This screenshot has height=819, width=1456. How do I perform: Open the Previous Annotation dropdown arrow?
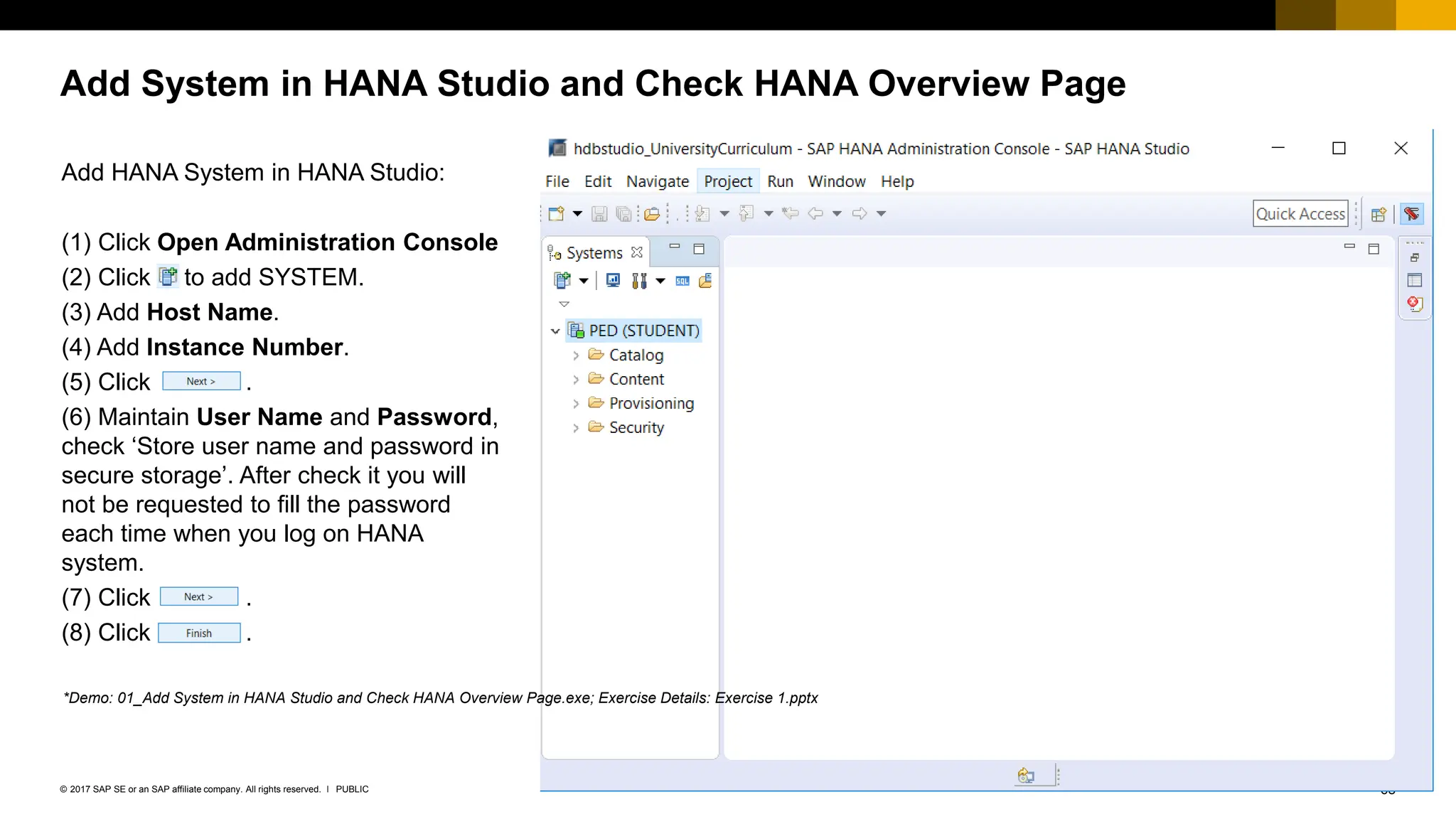[769, 213]
